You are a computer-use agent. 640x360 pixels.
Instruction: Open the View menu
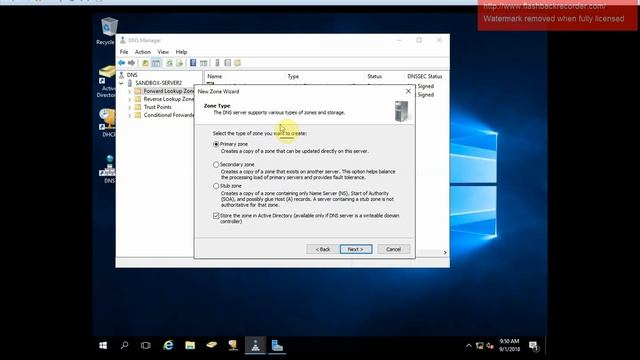[x=163, y=52]
